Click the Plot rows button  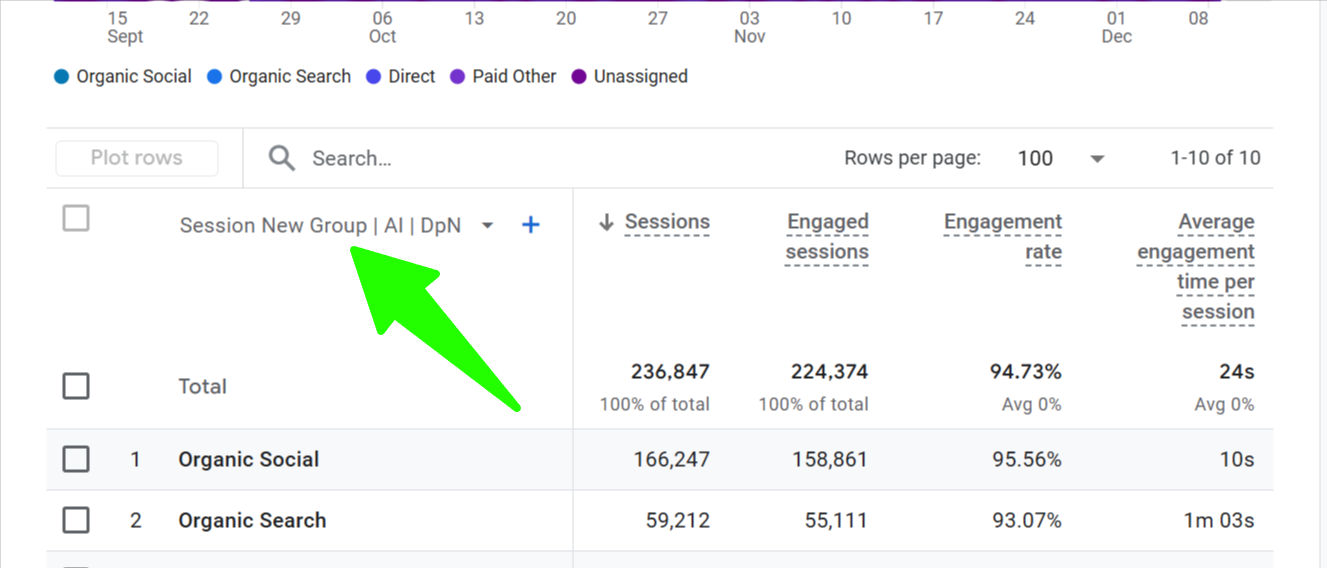coord(137,158)
